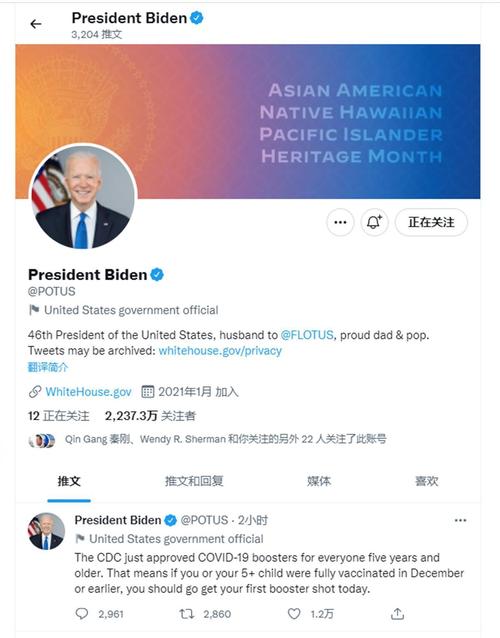Select the 推文 tab
Image resolution: width=500 pixels, height=638 pixels.
[x=69, y=481]
